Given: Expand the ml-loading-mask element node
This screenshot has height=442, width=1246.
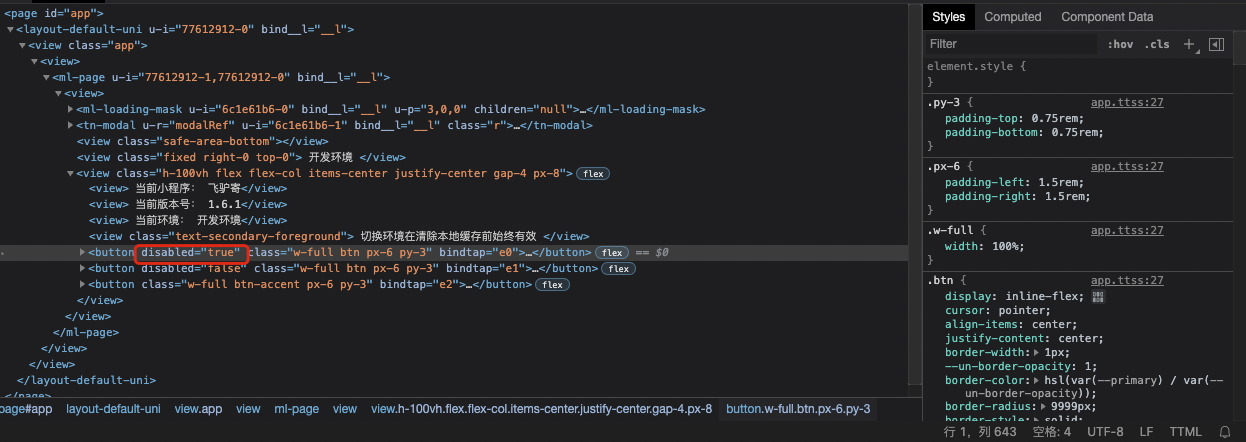Looking at the screenshot, I should click(x=70, y=109).
